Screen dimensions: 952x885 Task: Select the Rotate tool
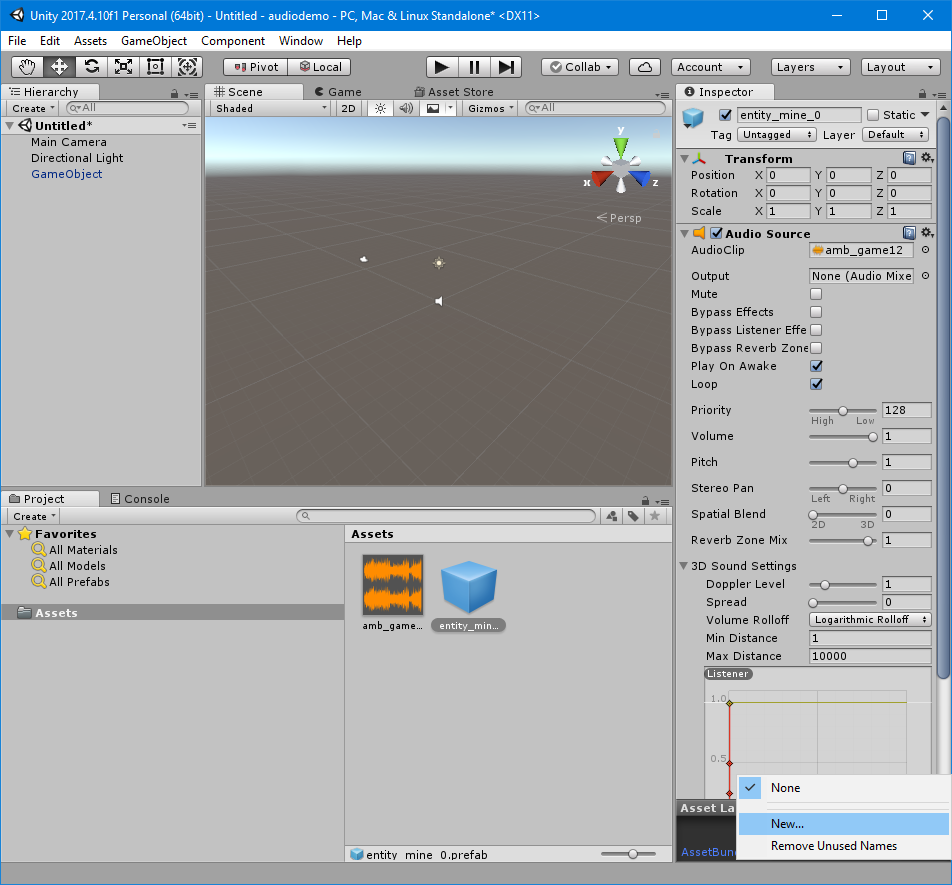[92, 67]
